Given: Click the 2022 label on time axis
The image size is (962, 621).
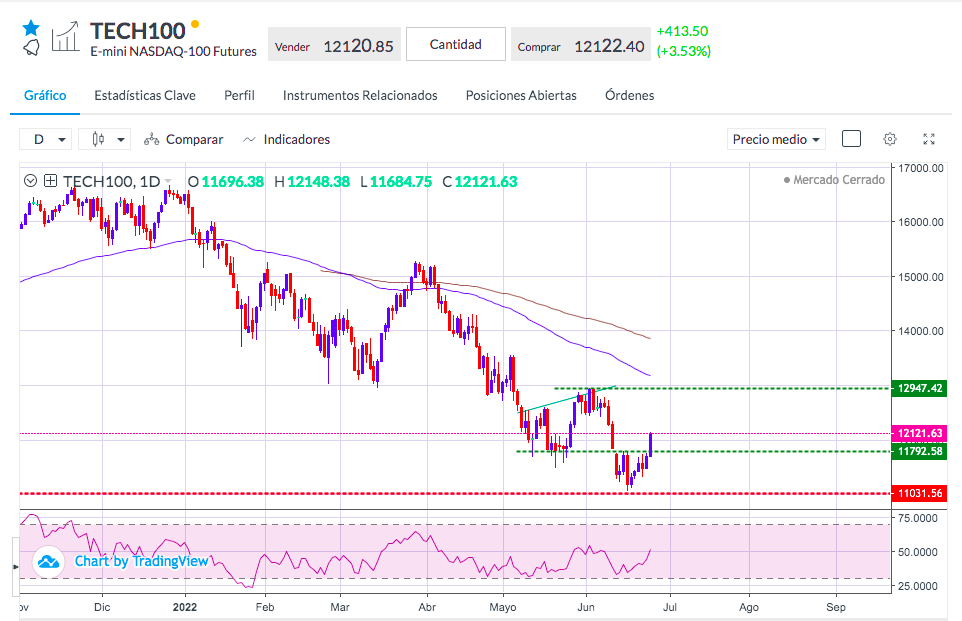Looking at the screenshot, I should click(x=185, y=607).
